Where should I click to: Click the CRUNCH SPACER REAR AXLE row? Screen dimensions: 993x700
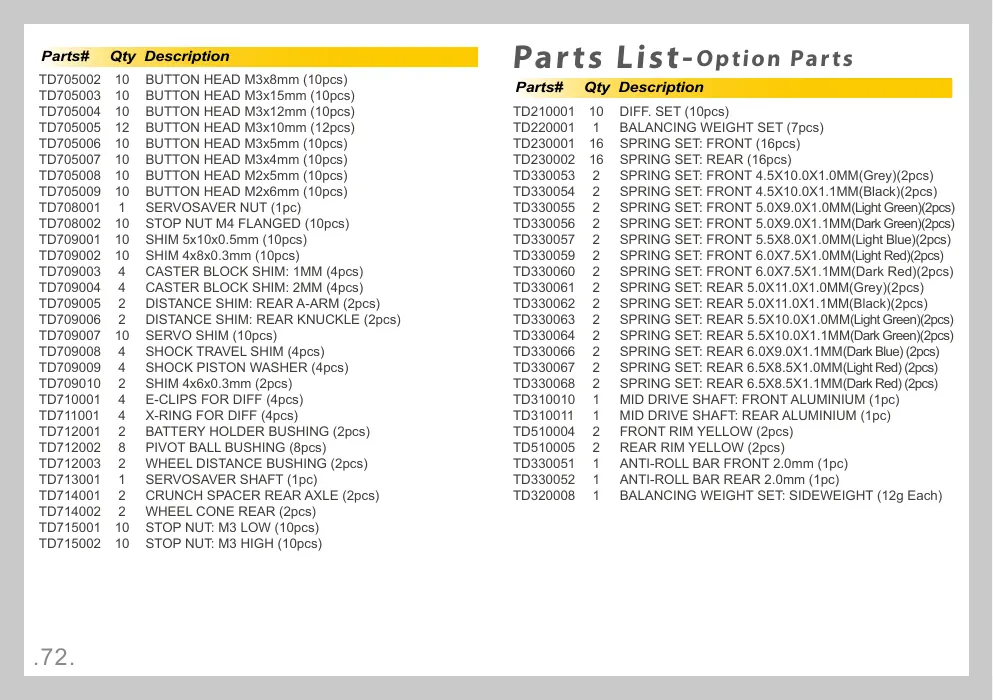pyautogui.click(x=209, y=495)
